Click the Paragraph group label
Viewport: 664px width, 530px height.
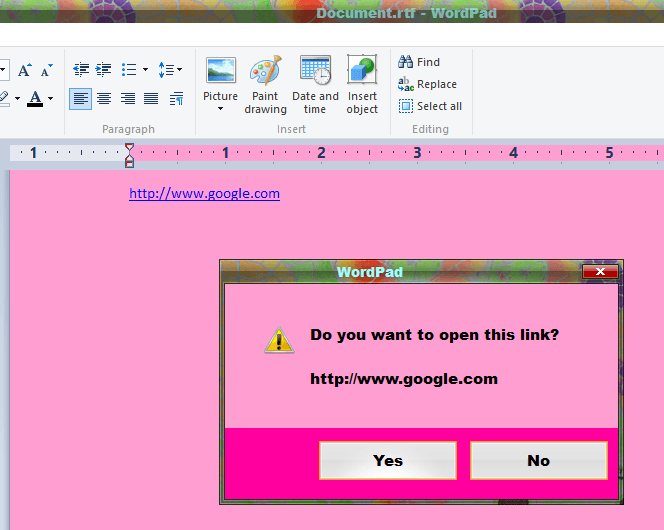[128, 129]
